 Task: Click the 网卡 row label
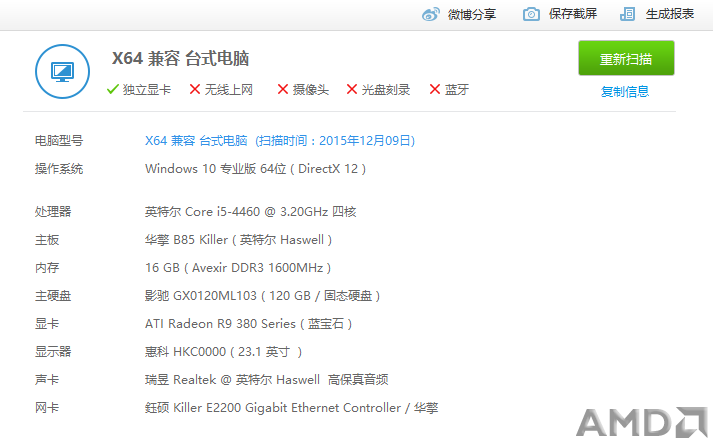[x=47, y=408]
